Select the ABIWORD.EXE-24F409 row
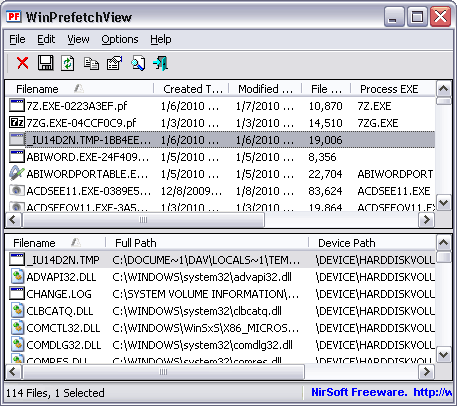This screenshot has width=457, height=406. click(x=220, y=157)
